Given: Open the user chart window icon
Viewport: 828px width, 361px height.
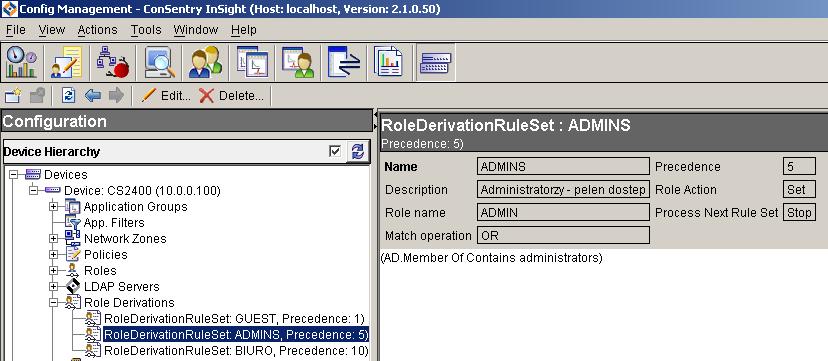Looking at the screenshot, I should click(297, 62).
